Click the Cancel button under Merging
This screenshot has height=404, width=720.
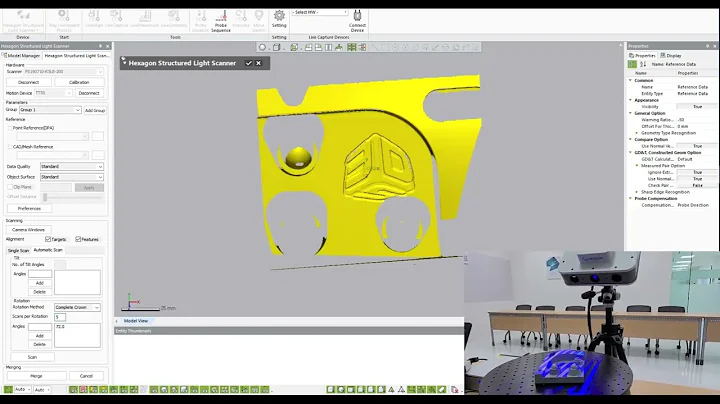coord(86,376)
